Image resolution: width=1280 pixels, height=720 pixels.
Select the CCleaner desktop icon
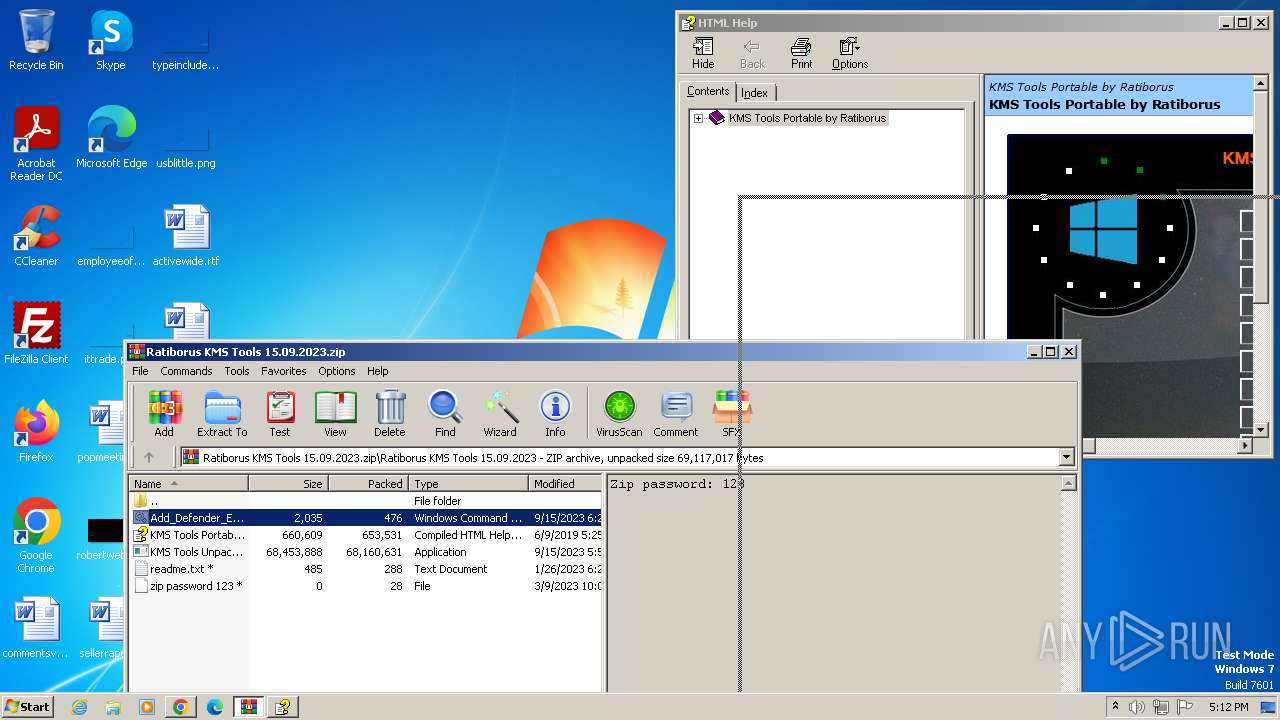(36, 236)
